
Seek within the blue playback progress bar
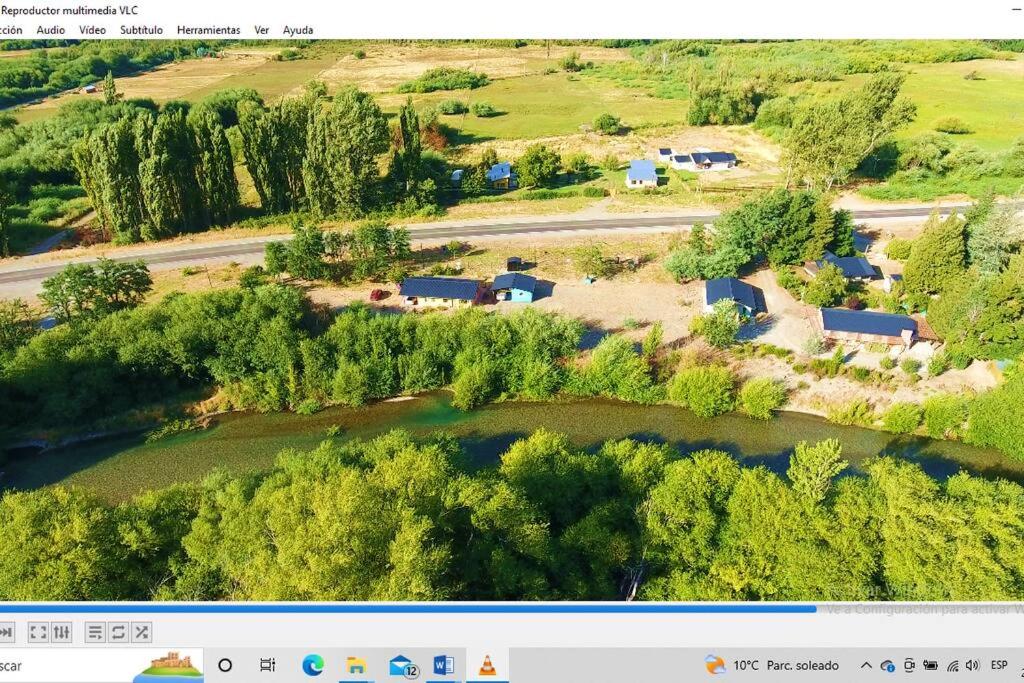click(408, 609)
